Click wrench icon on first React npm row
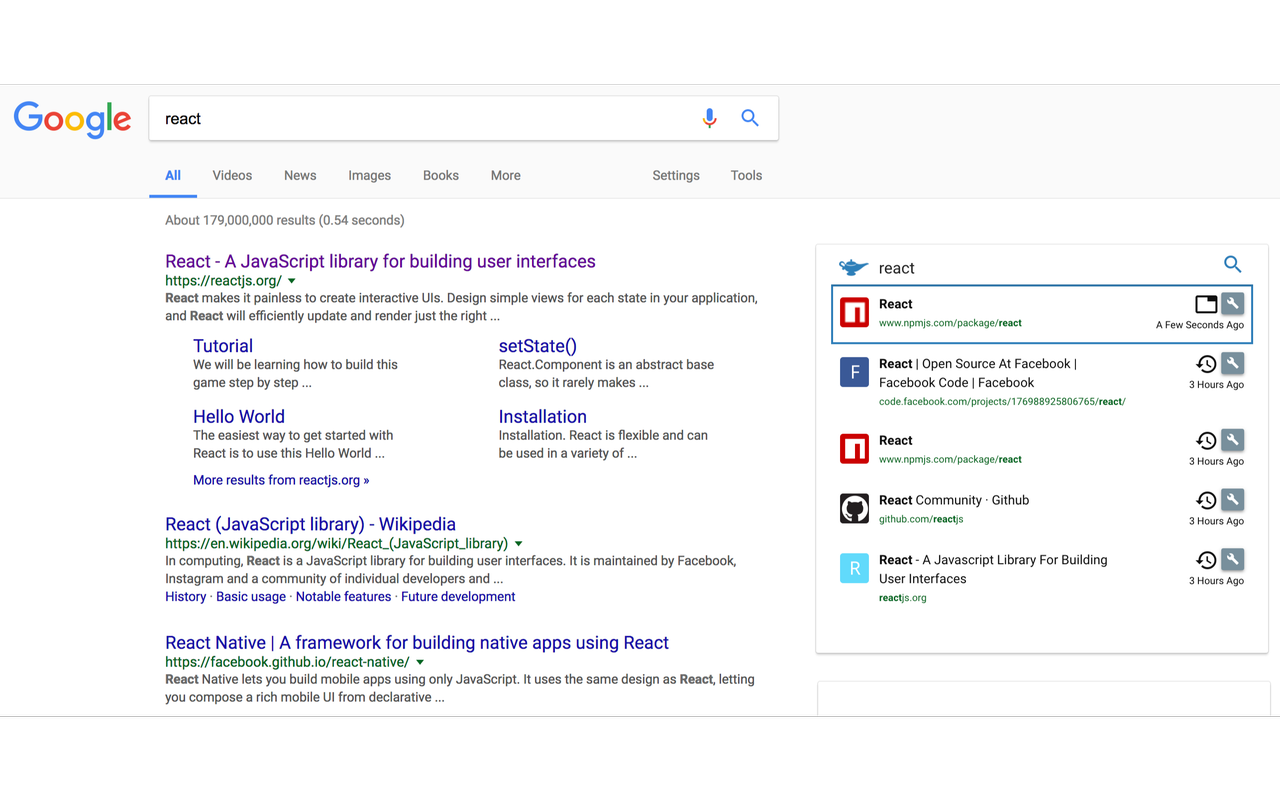Image resolution: width=1280 pixels, height=800 pixels. [x=1233, y=304]
